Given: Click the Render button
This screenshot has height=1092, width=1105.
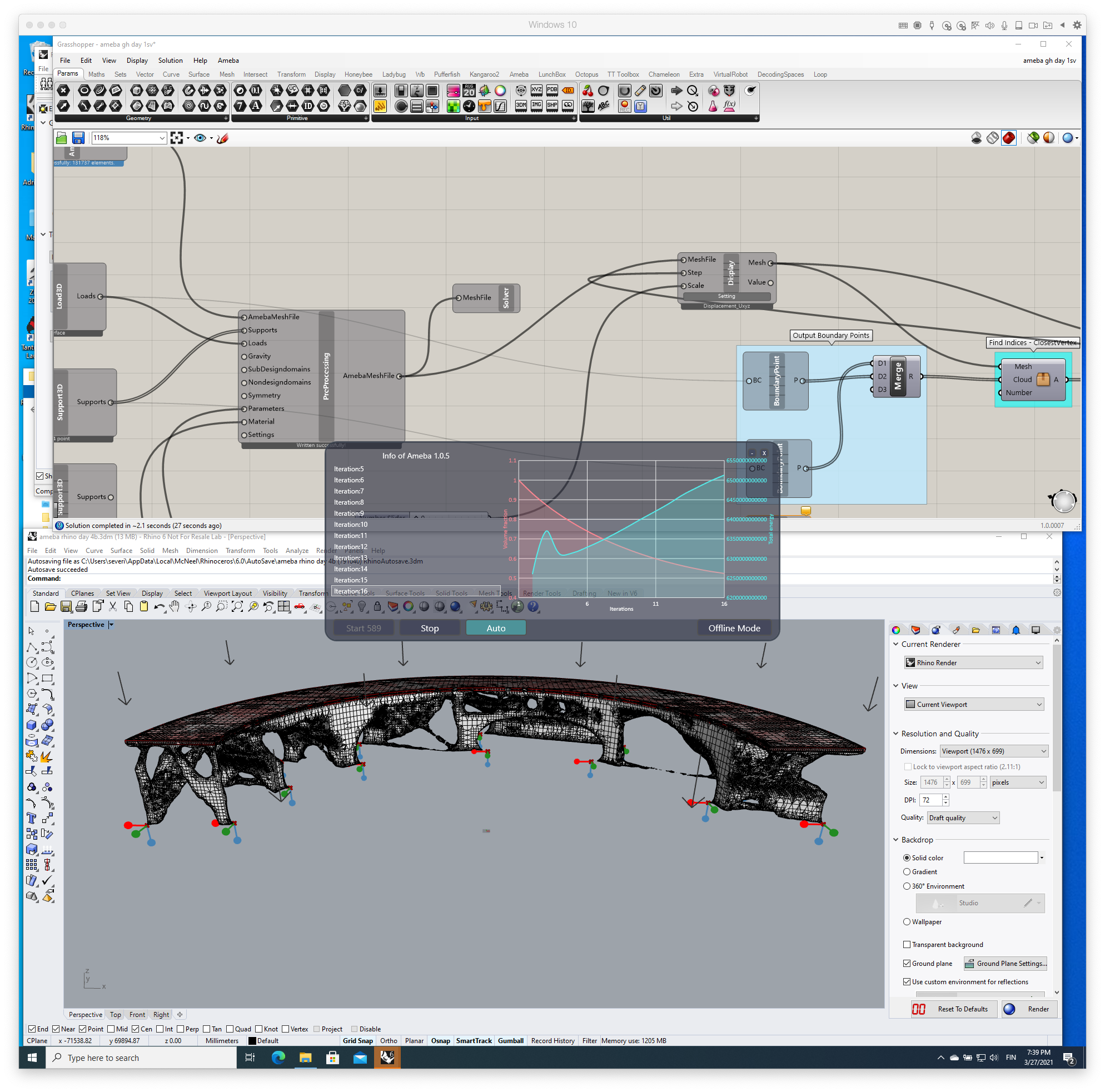Looking at the screenshot, I should 1029,1009.
